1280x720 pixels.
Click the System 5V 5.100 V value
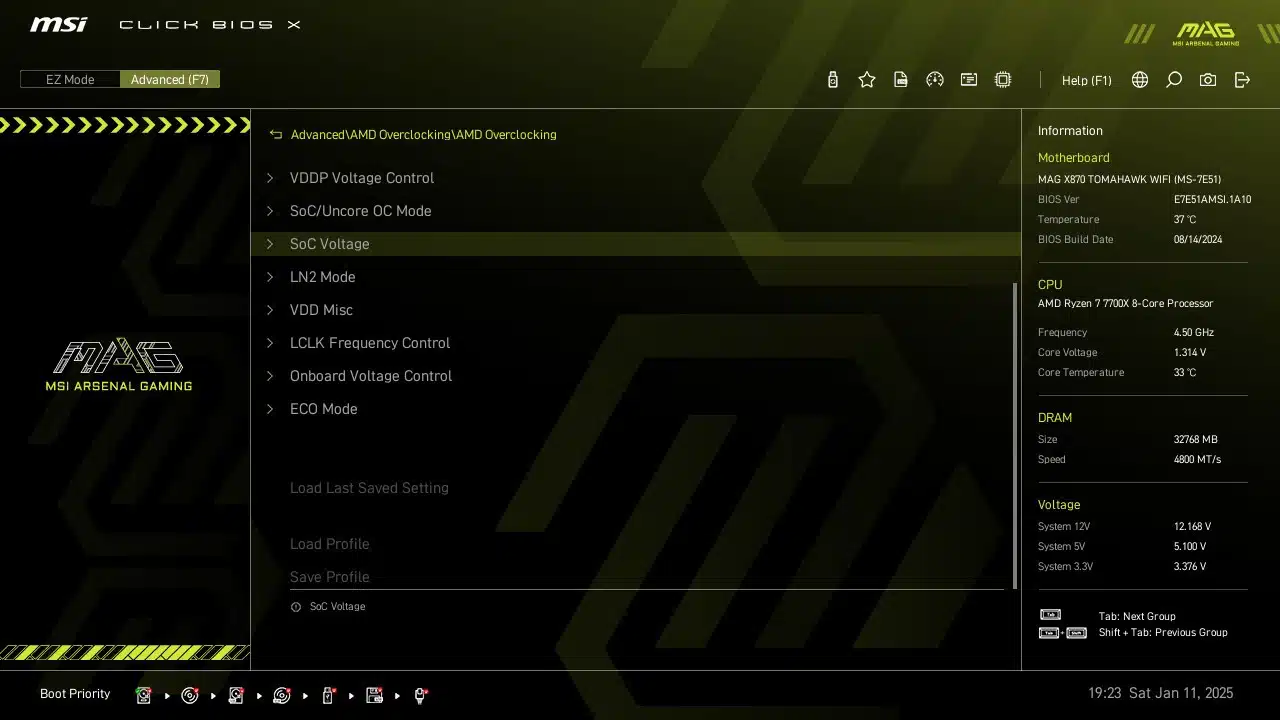point(1190,546)
